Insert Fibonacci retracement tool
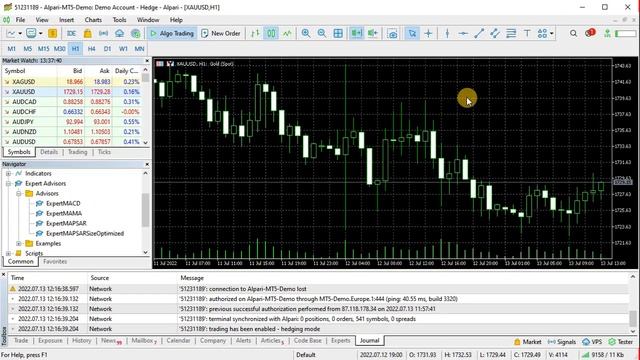 (511, 33)
